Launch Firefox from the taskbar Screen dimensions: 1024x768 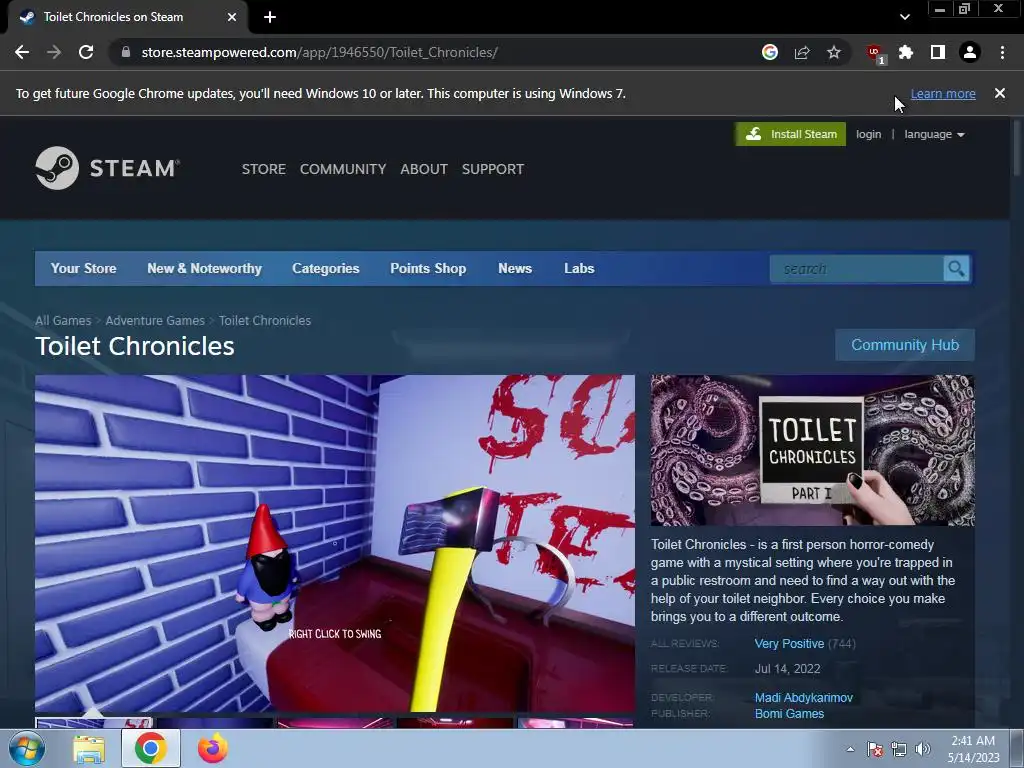coord(212,748)
